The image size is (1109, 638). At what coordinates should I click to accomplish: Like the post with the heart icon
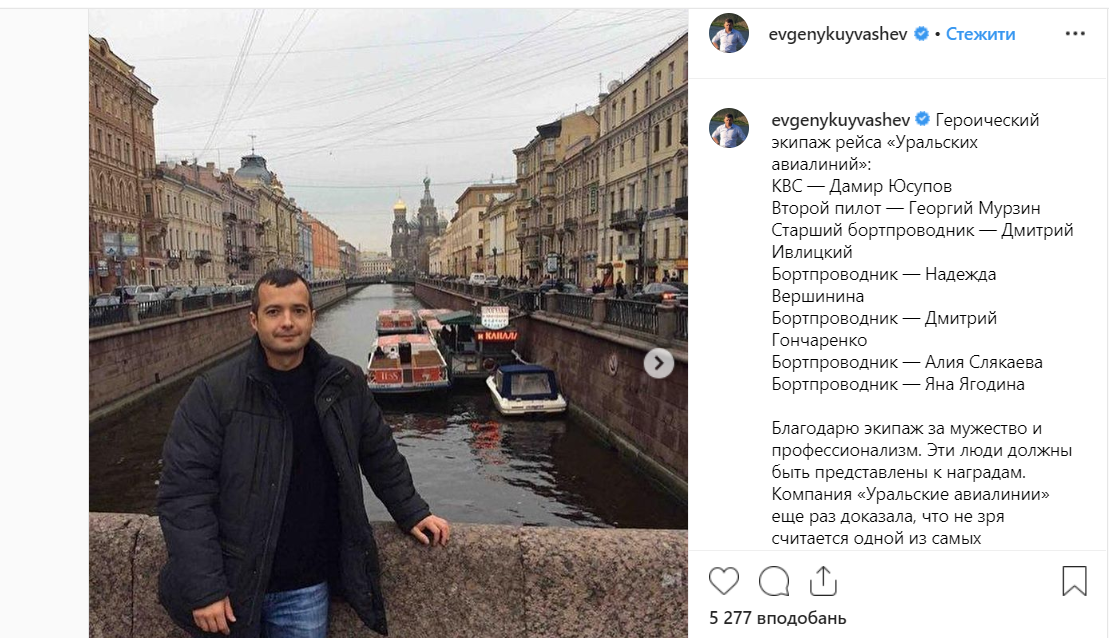click(x=724, y=581)
